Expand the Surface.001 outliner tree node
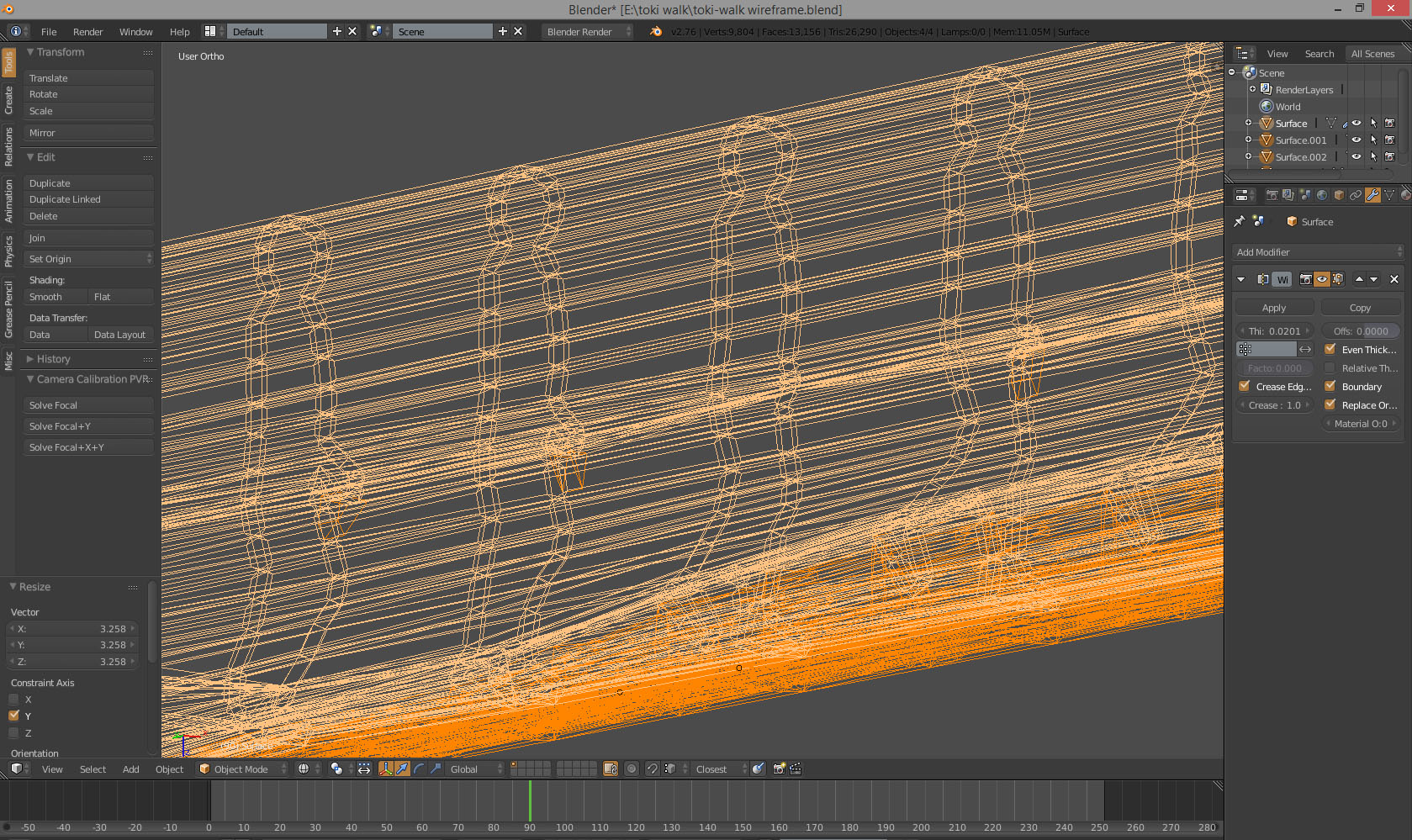Screen dimensions: 1412x840 click(x=1249, y=140)
